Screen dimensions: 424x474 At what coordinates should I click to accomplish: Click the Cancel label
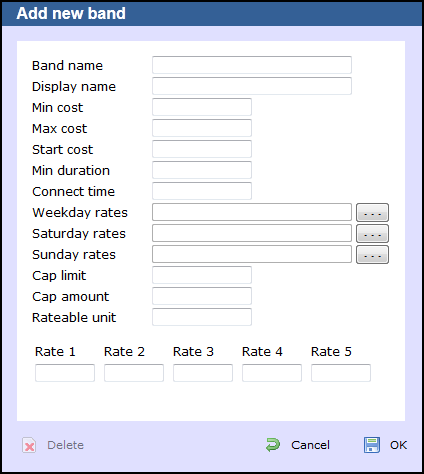[310, 445]
